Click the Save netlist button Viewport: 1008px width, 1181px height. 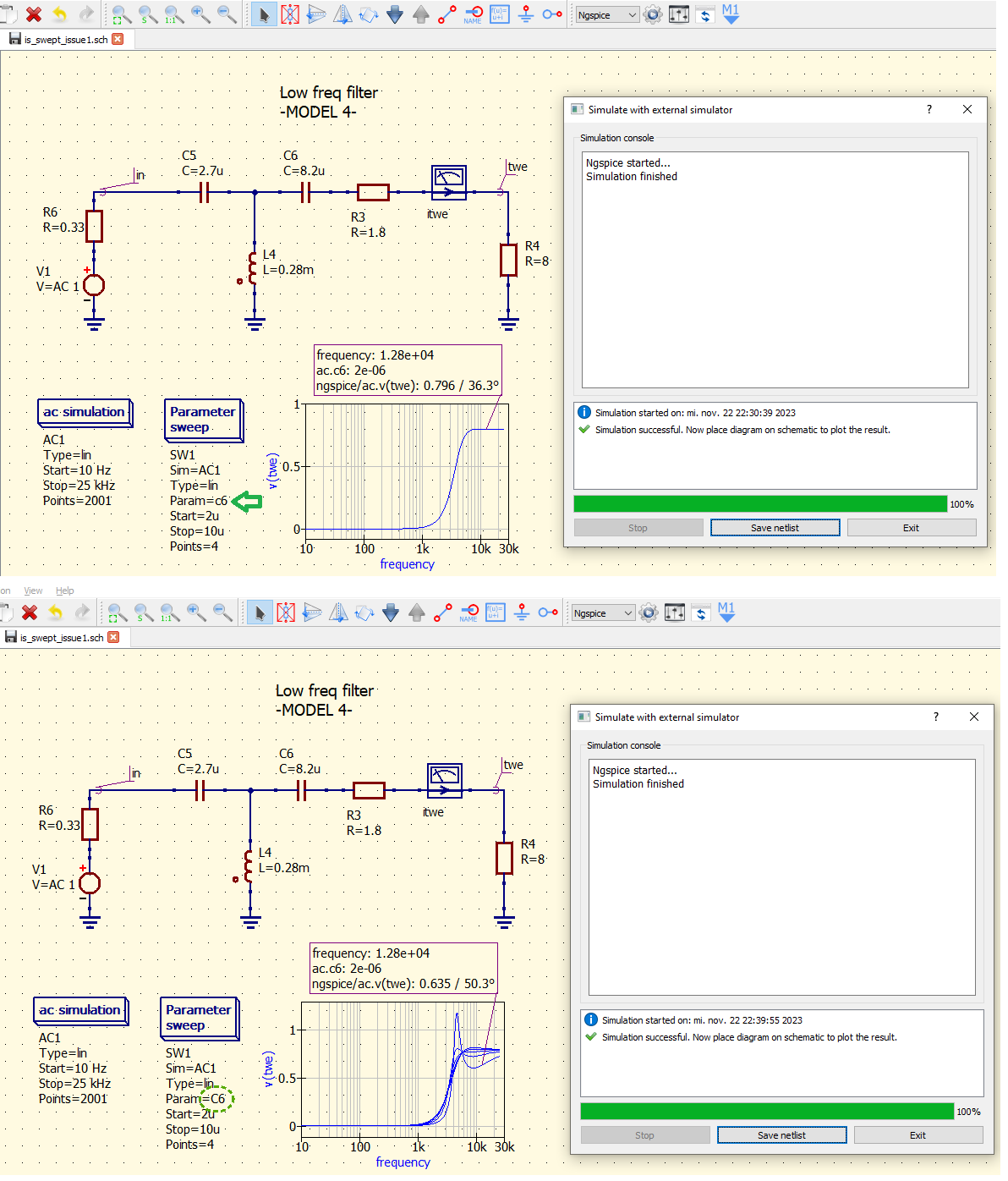point(774,527)
